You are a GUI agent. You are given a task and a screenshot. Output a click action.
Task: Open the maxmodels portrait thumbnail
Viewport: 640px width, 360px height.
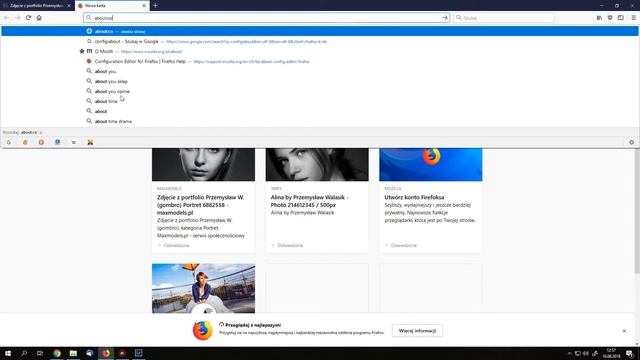[203, 164]
